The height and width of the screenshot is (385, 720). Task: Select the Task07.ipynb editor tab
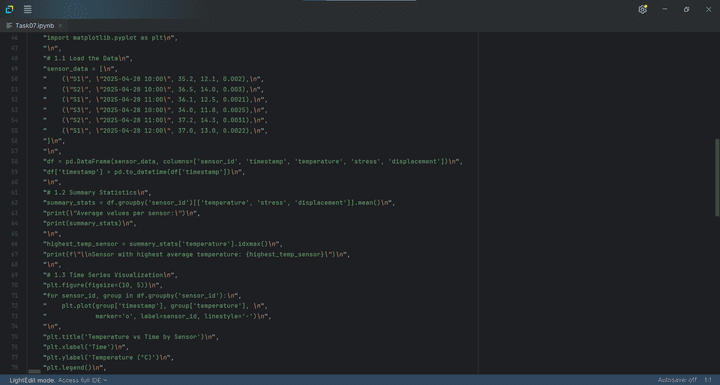(x=34, y=26)
